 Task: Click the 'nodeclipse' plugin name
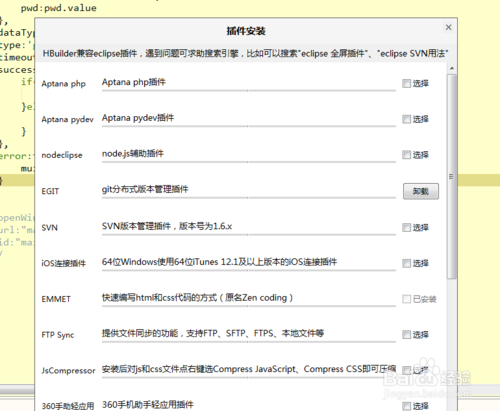[x=62, y=155]
